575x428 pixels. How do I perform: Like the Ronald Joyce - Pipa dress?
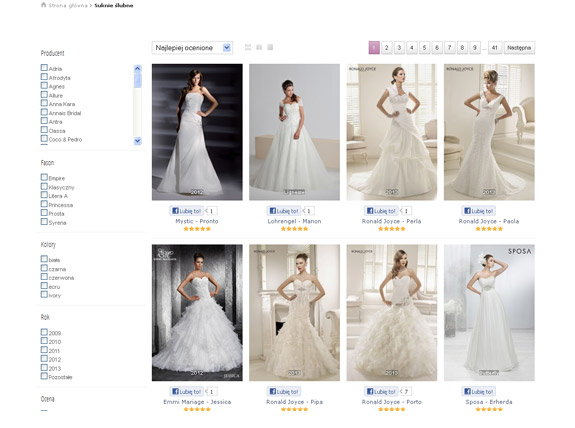[284, 392]
